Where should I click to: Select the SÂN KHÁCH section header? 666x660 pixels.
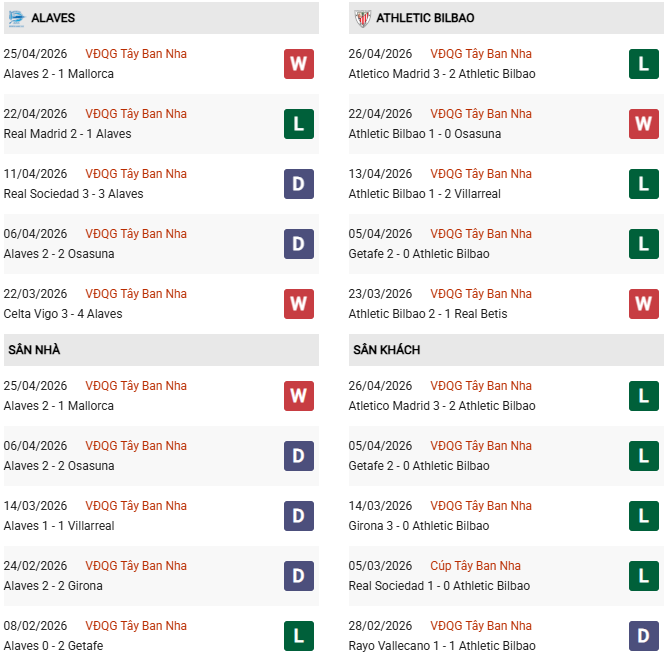[506, 350]
